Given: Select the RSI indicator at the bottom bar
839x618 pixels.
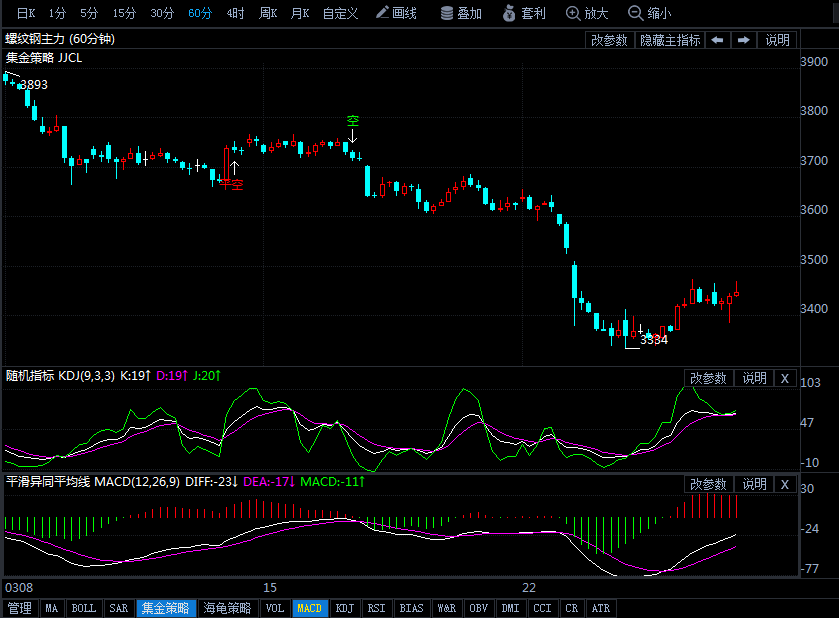Looking at the screenshot, I should pos(375,607).
